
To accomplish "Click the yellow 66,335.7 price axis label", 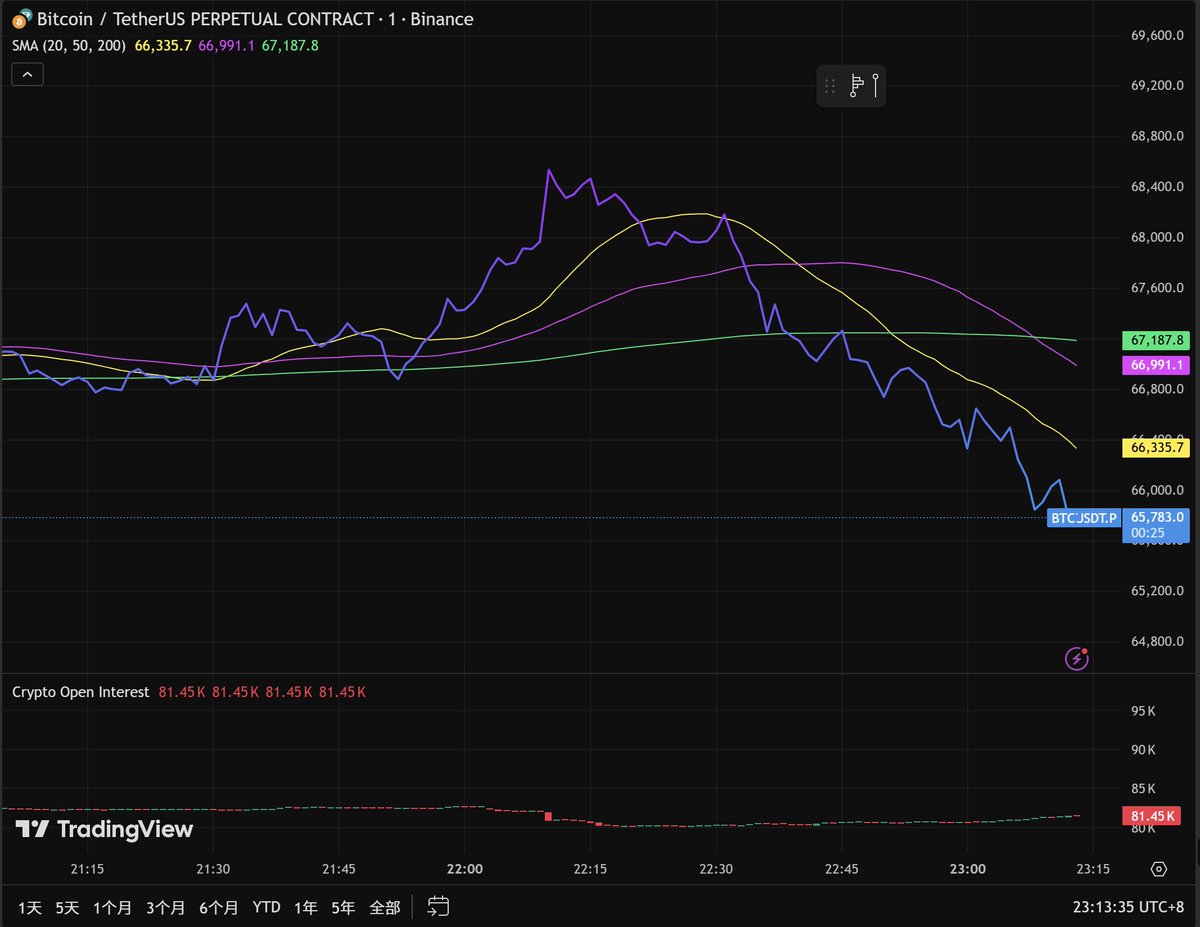I will (1155, 449).
